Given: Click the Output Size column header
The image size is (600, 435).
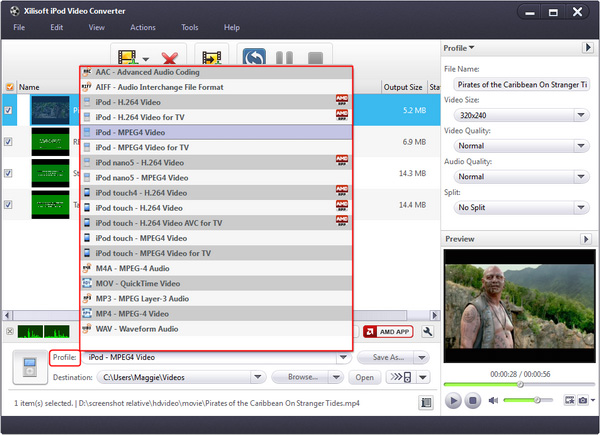Looking at the screenshot, I should pyautogui.click(x=403, y=87).
